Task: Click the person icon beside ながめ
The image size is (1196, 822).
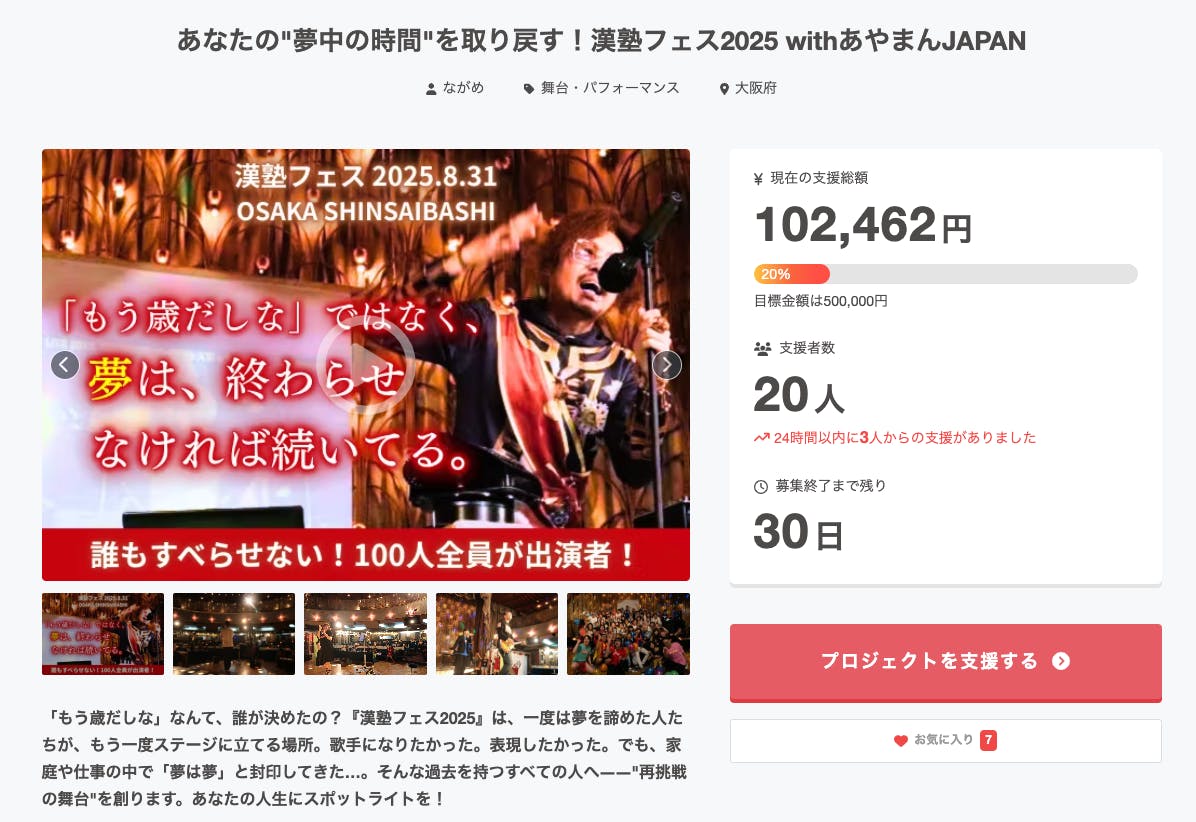Action: click(431, 89)
